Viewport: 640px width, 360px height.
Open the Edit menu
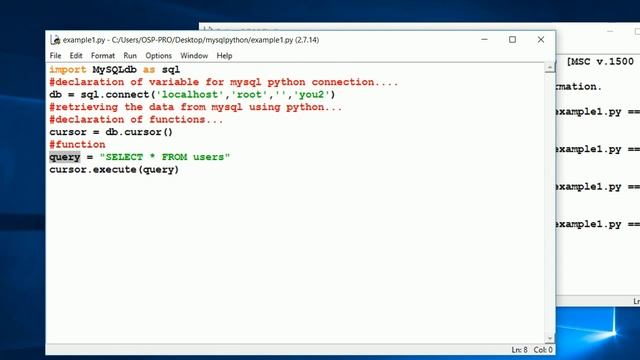pyautogui.click(x=76, y=56)
